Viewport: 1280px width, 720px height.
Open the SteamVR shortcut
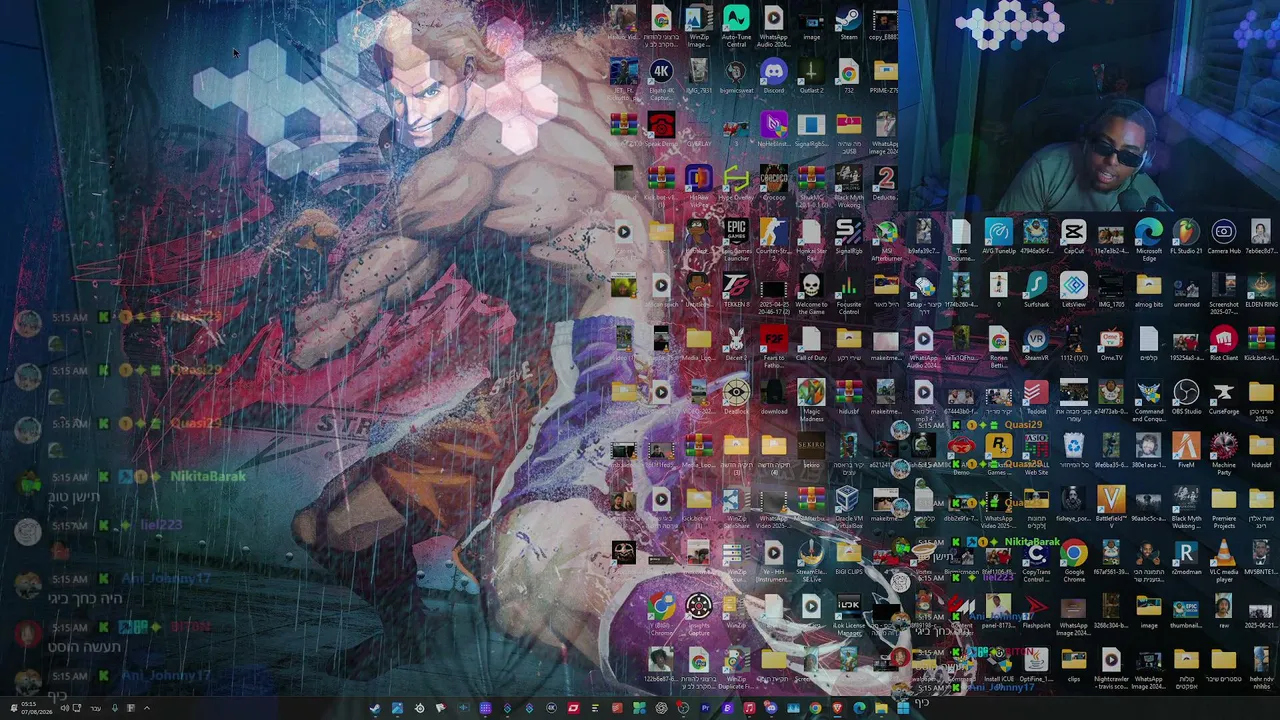(x=1036, y=345)
